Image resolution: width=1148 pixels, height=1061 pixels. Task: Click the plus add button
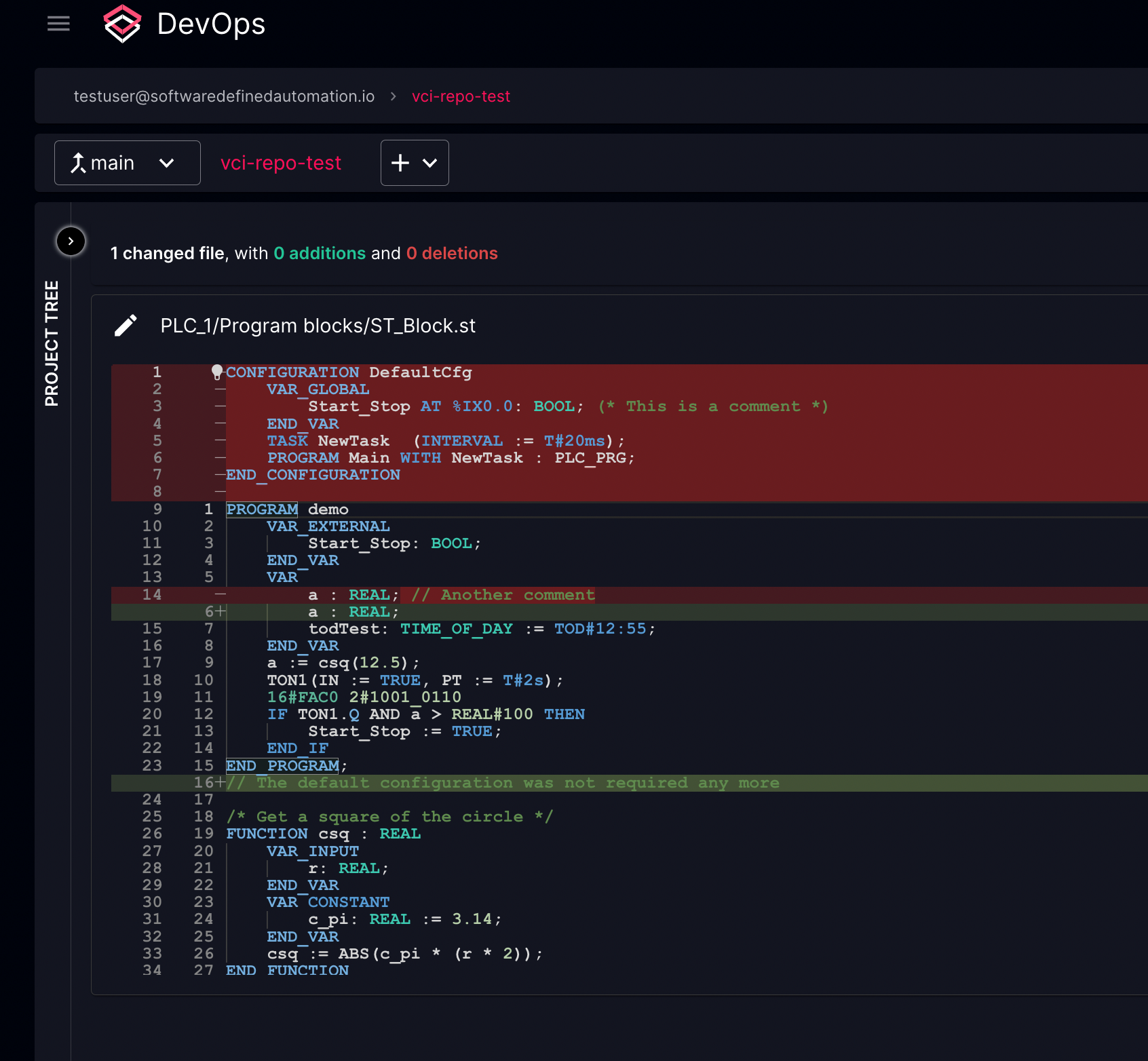[400, 163]
